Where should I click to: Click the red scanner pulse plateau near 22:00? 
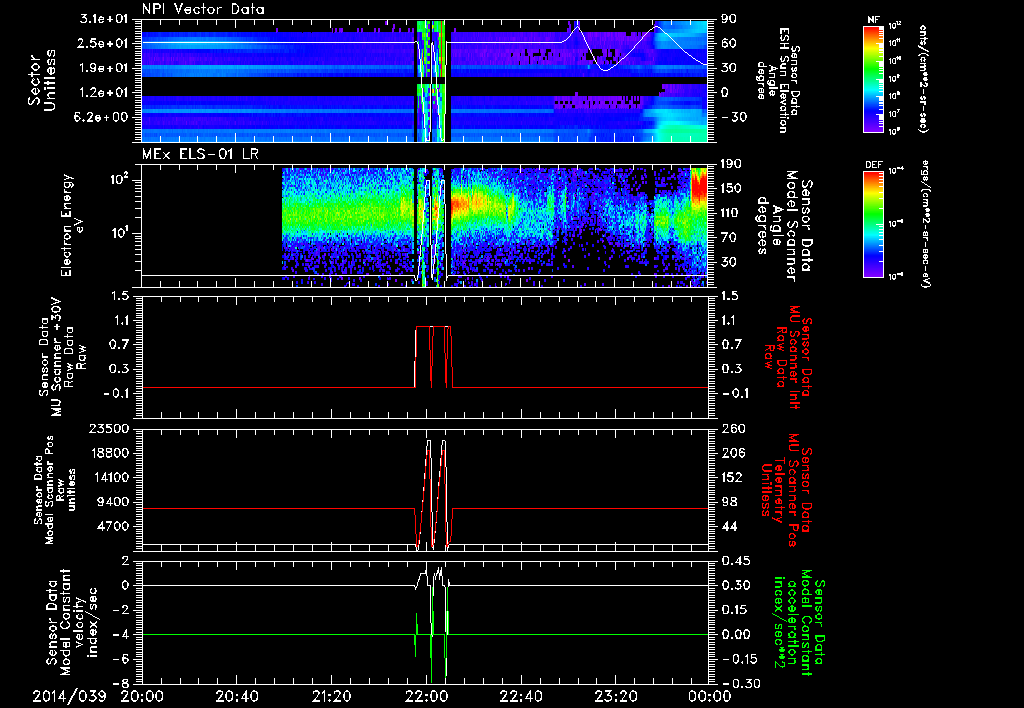coord(433,326)
